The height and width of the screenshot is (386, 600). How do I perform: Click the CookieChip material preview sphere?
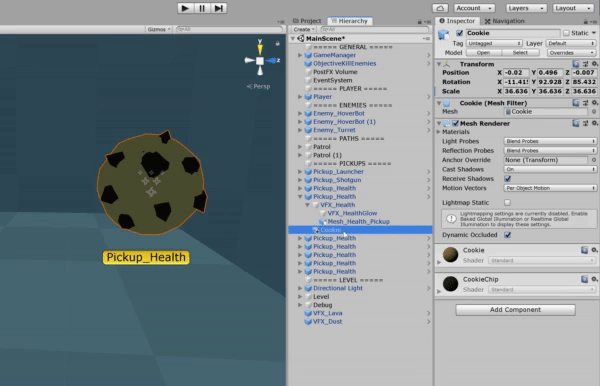coord(451,284)
